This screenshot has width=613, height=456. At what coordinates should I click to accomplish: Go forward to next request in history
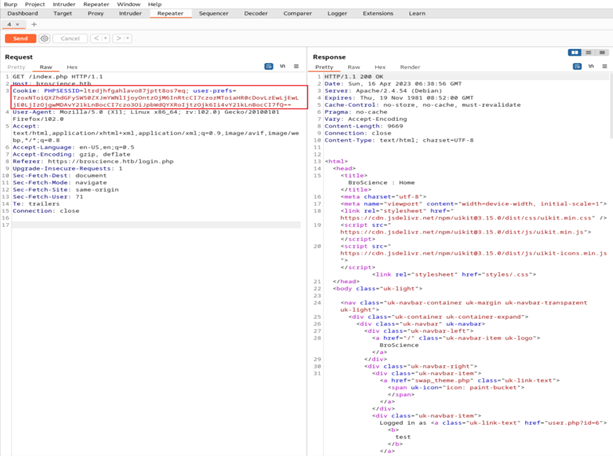(x=118, y=38)
